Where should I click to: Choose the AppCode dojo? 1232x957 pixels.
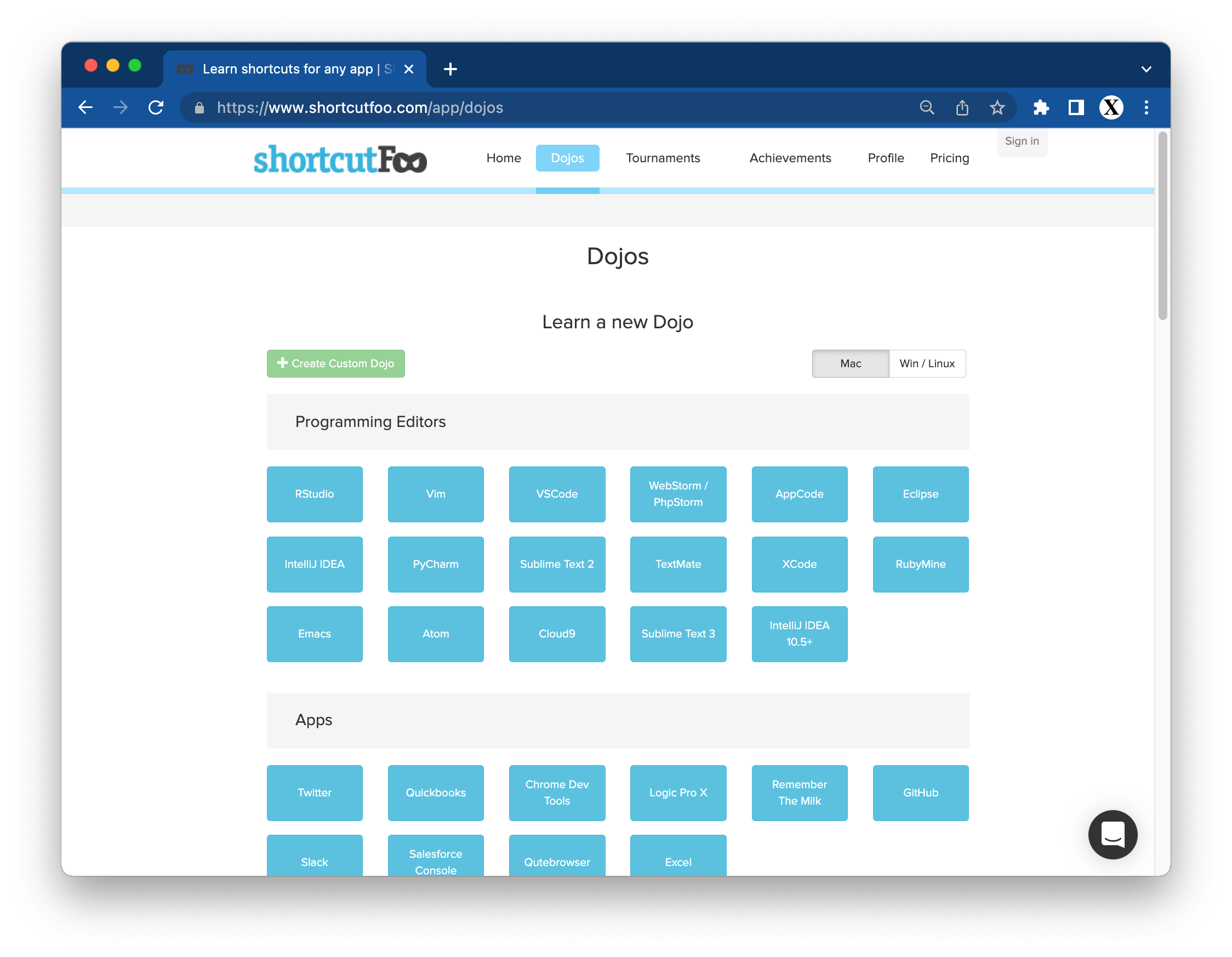[800, 494]
